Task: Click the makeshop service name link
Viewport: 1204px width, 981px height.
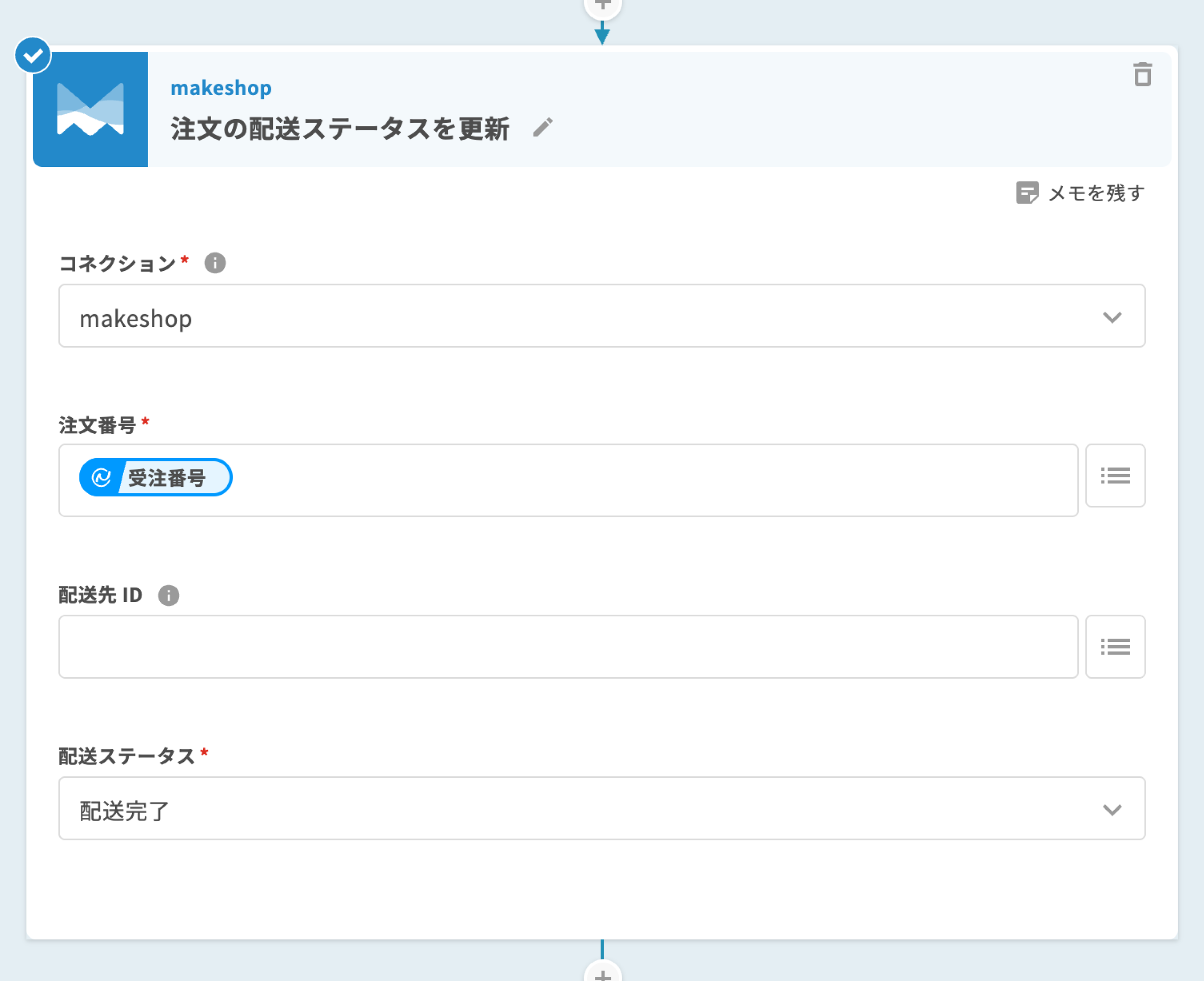Action: (221, 88)
